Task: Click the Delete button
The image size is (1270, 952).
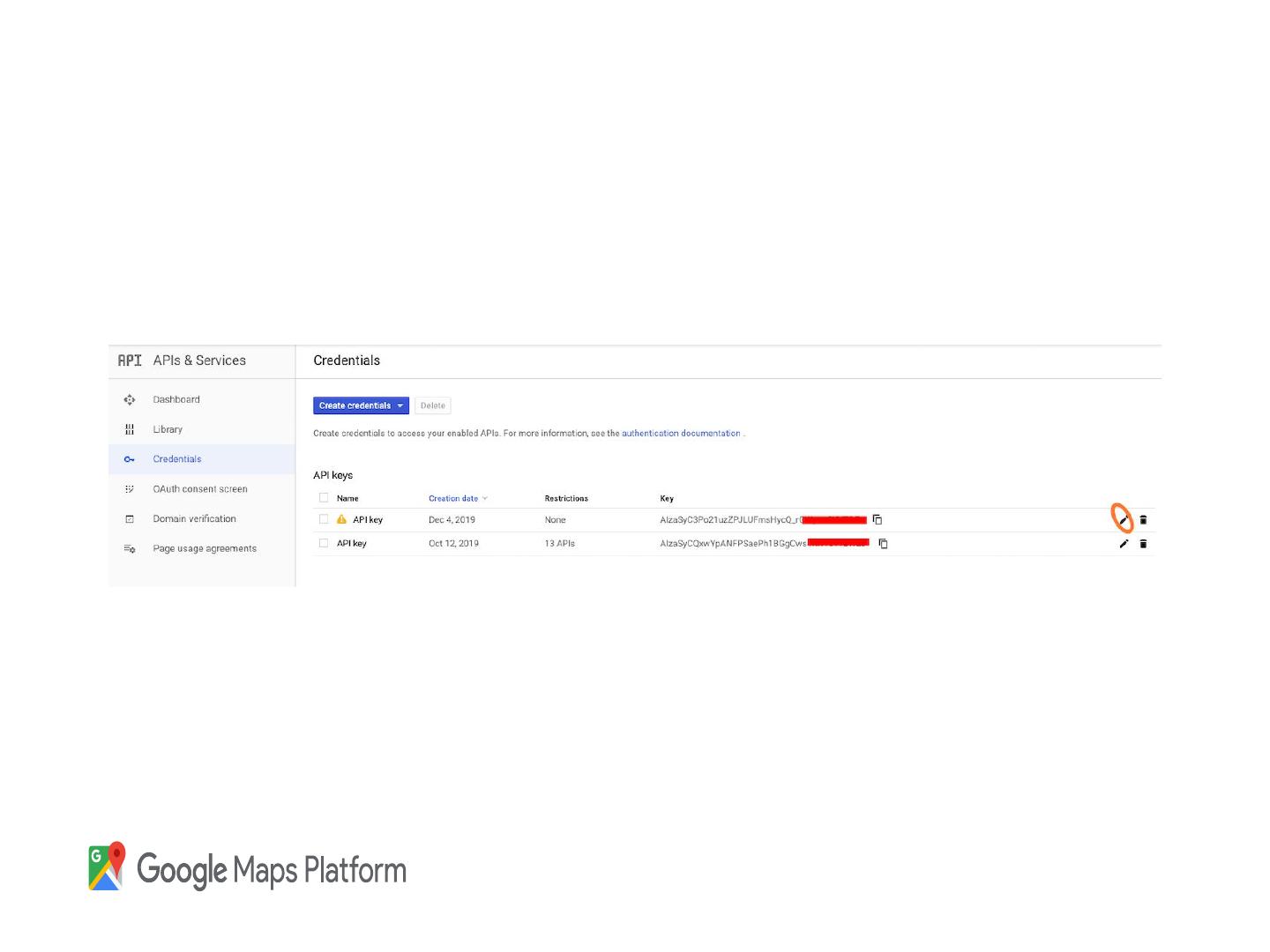Action: tap(433, 405)
